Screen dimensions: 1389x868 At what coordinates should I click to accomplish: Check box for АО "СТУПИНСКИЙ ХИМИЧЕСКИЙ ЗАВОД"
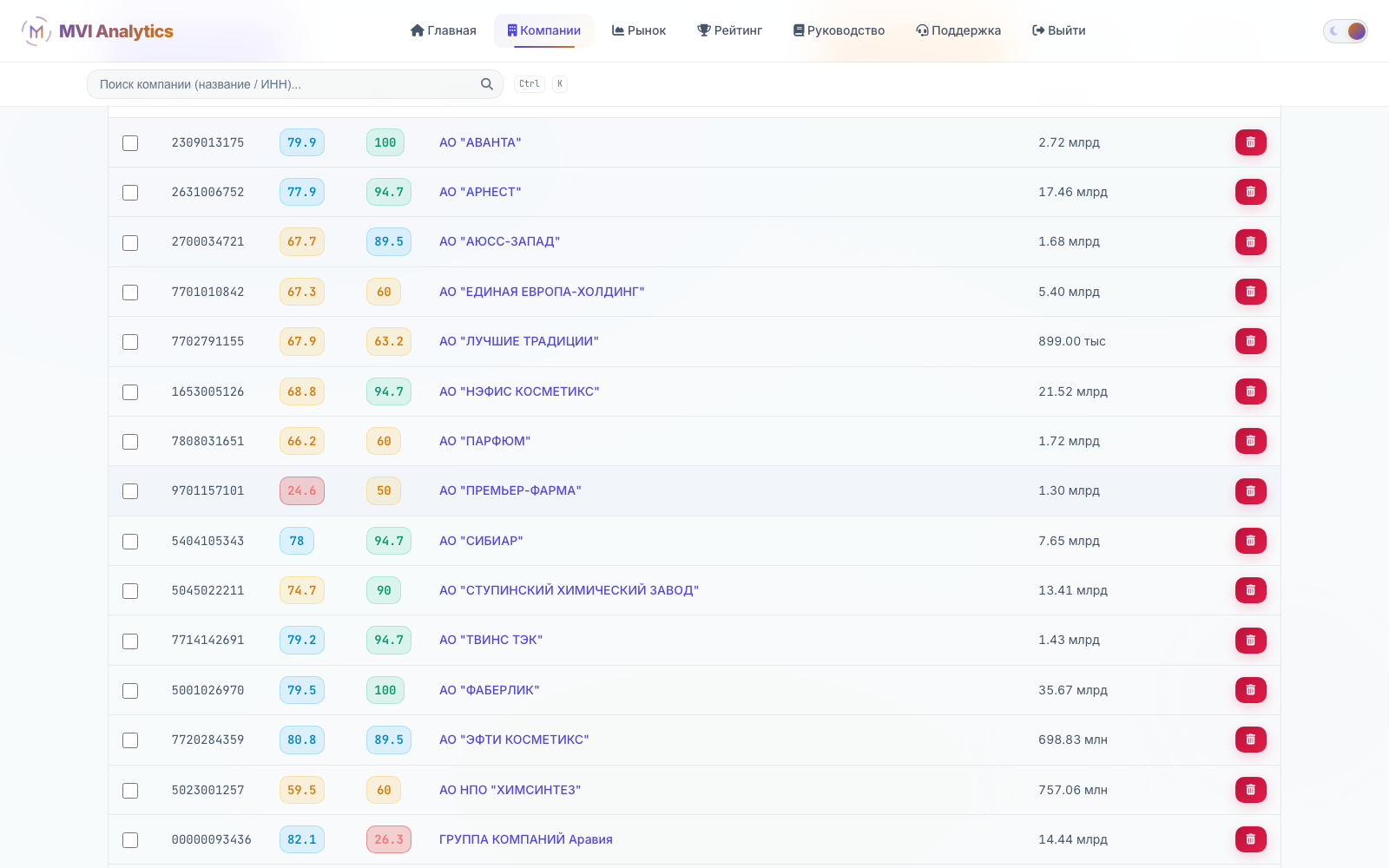130,591
